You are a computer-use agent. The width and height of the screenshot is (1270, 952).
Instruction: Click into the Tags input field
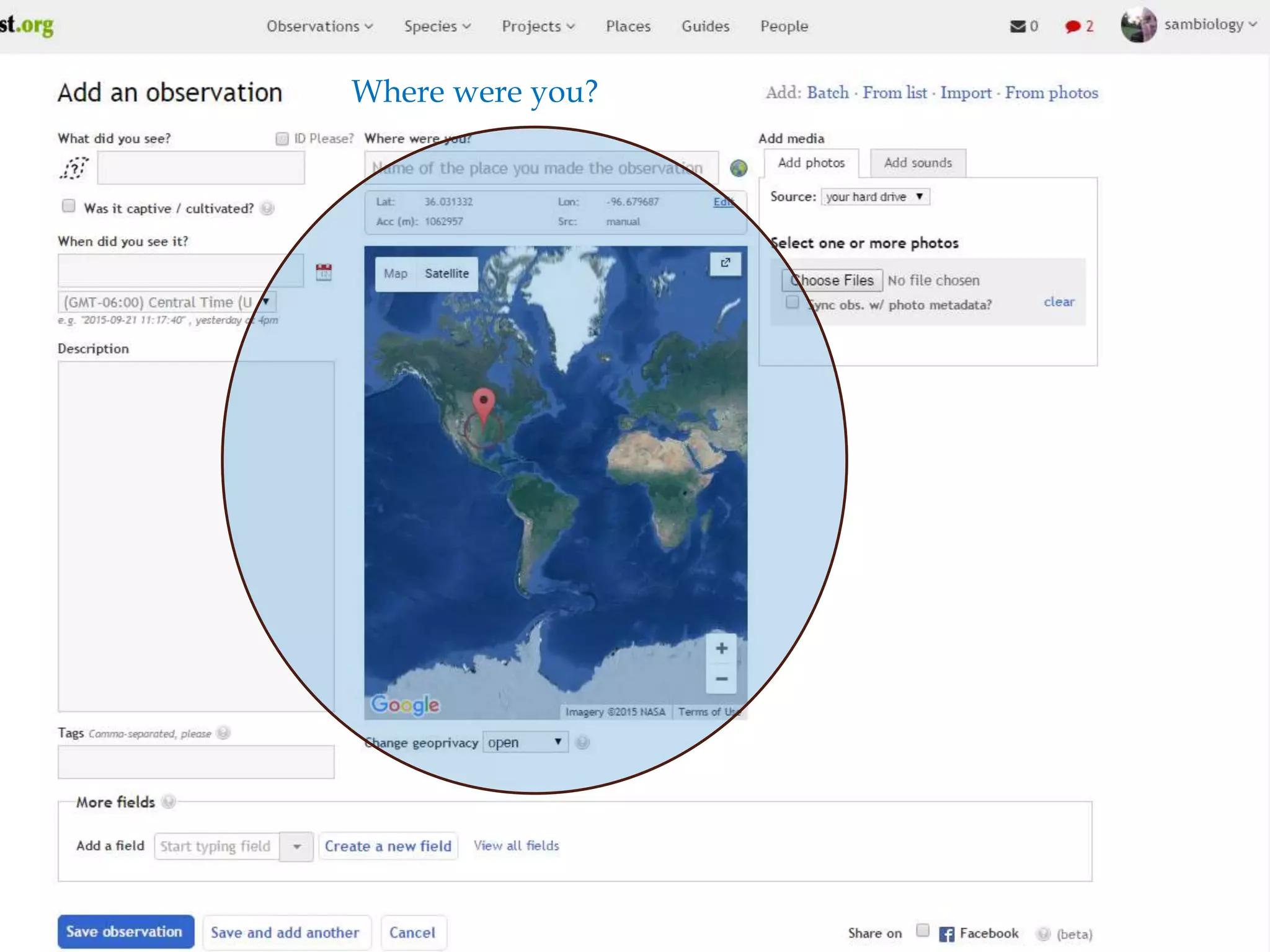click(x=196, y=762)
